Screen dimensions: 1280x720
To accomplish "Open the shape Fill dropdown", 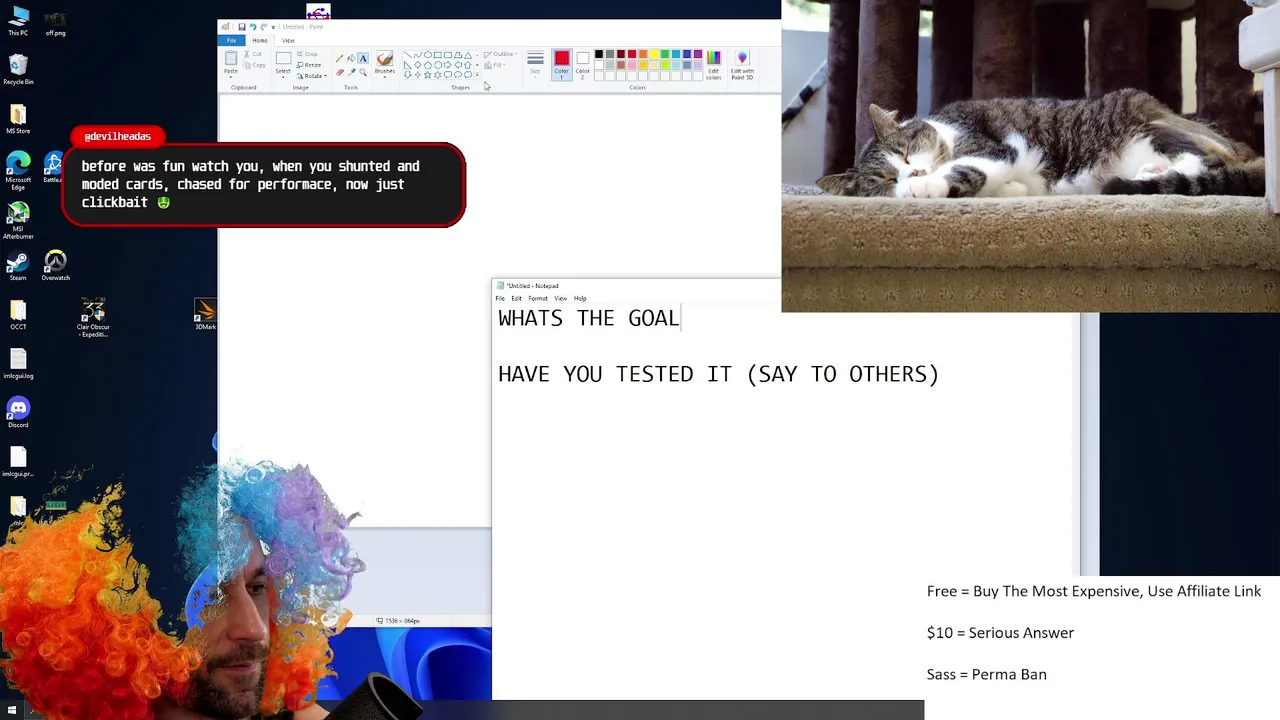I will pos(494,65).
